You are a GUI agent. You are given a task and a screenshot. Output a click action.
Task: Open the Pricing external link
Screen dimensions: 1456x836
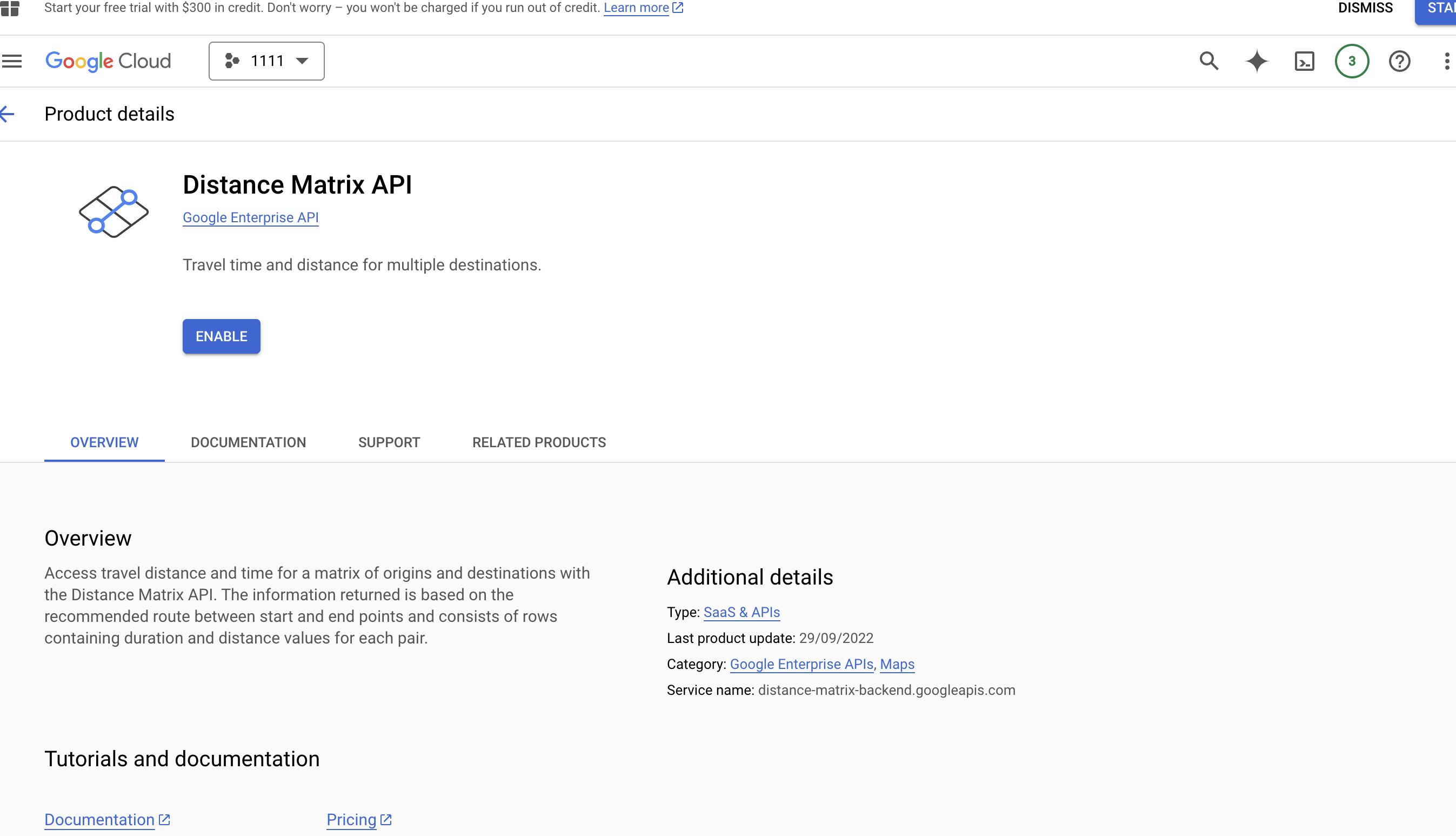tap(358, 820)
